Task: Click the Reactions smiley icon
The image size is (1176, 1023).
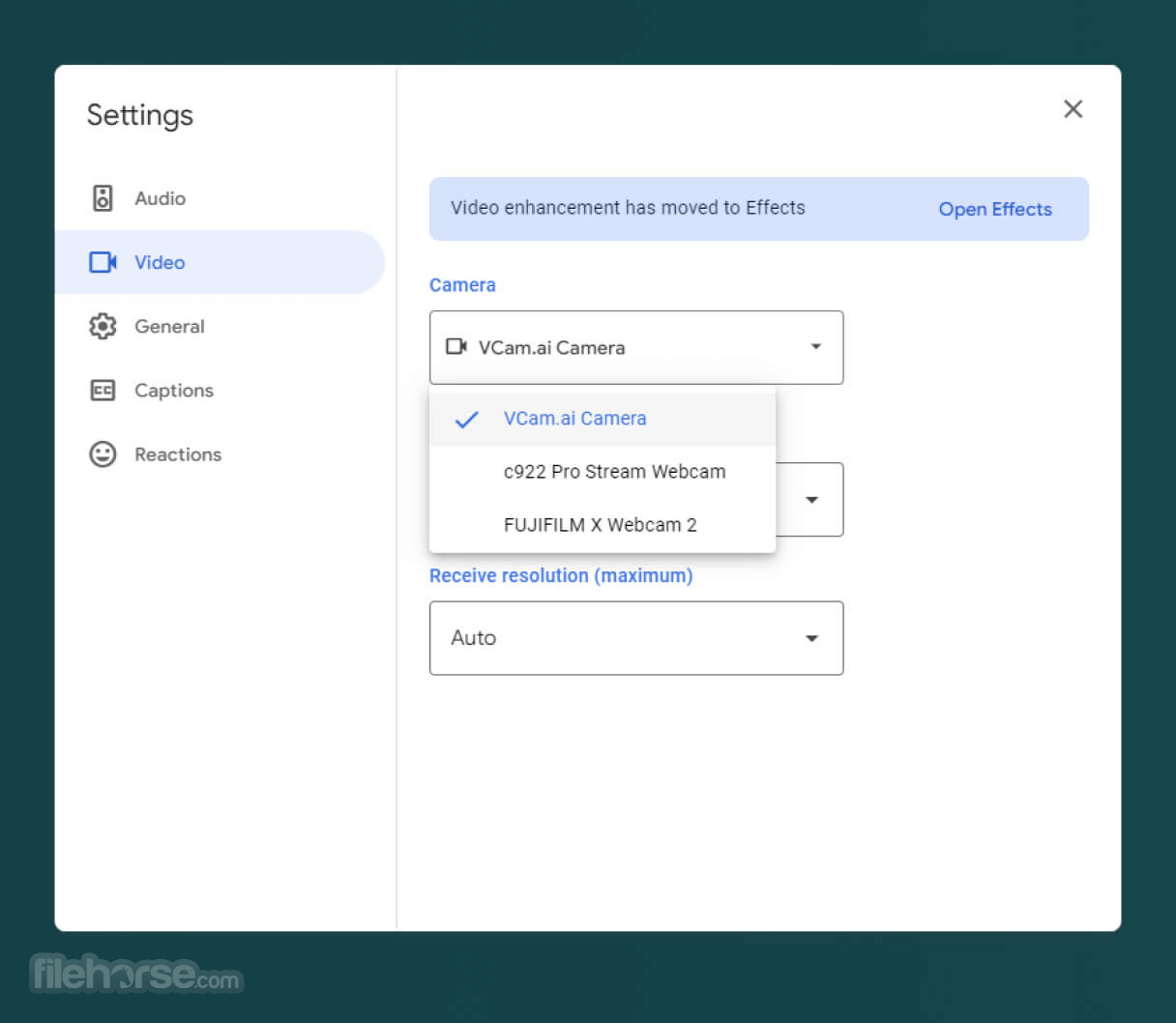Action: click(x=103, y=453)
